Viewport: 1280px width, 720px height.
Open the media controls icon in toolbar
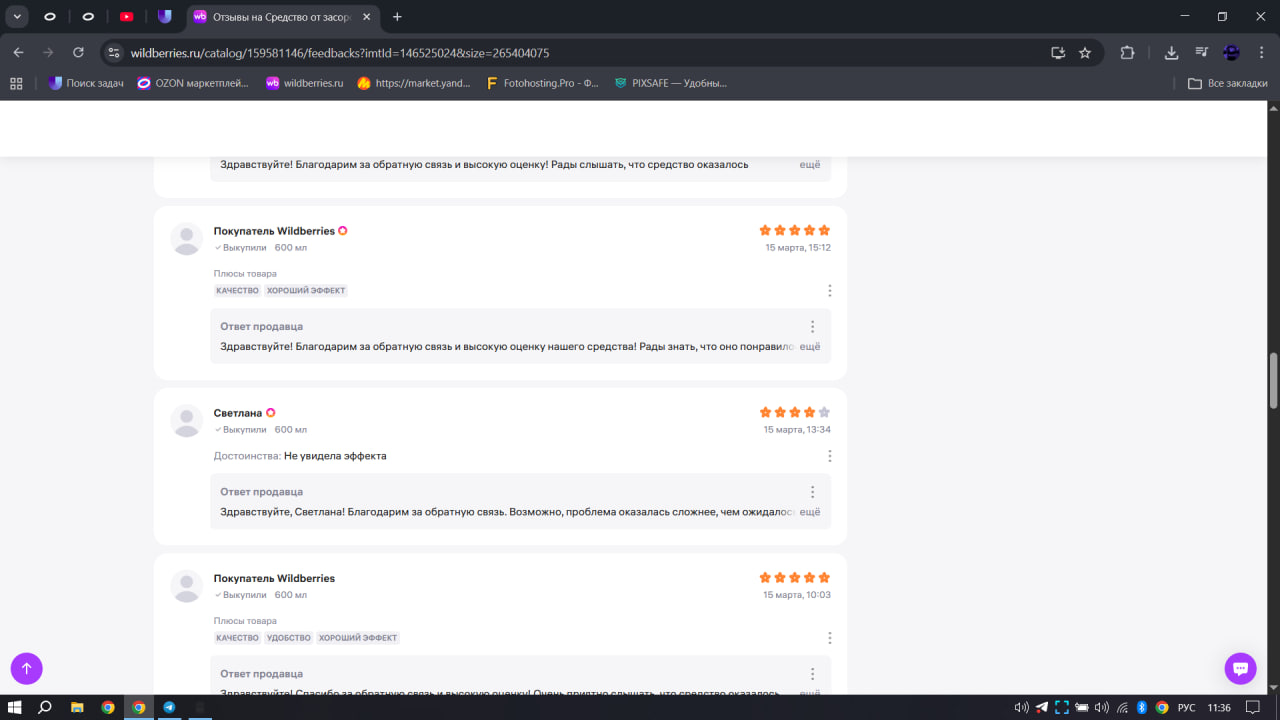[x=1202, y=53]
